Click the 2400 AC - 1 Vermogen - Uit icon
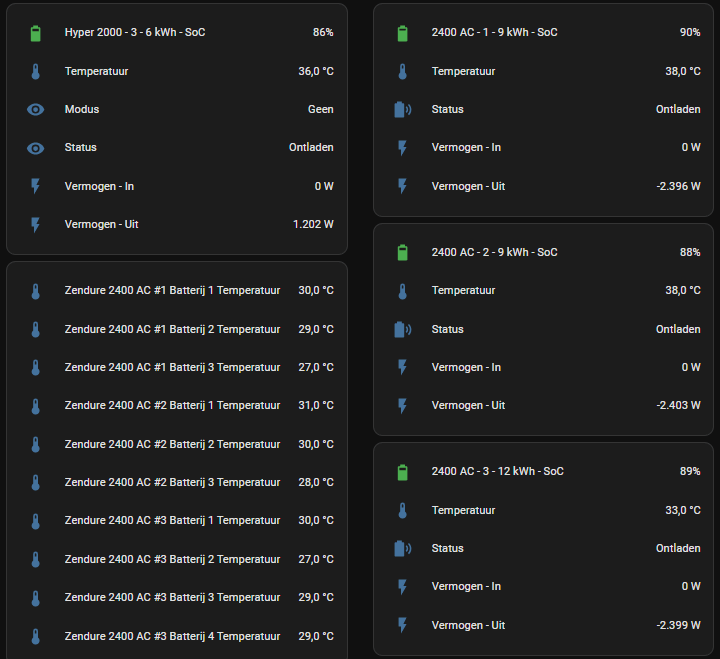720x659 pixels. [x=402, y=186]
